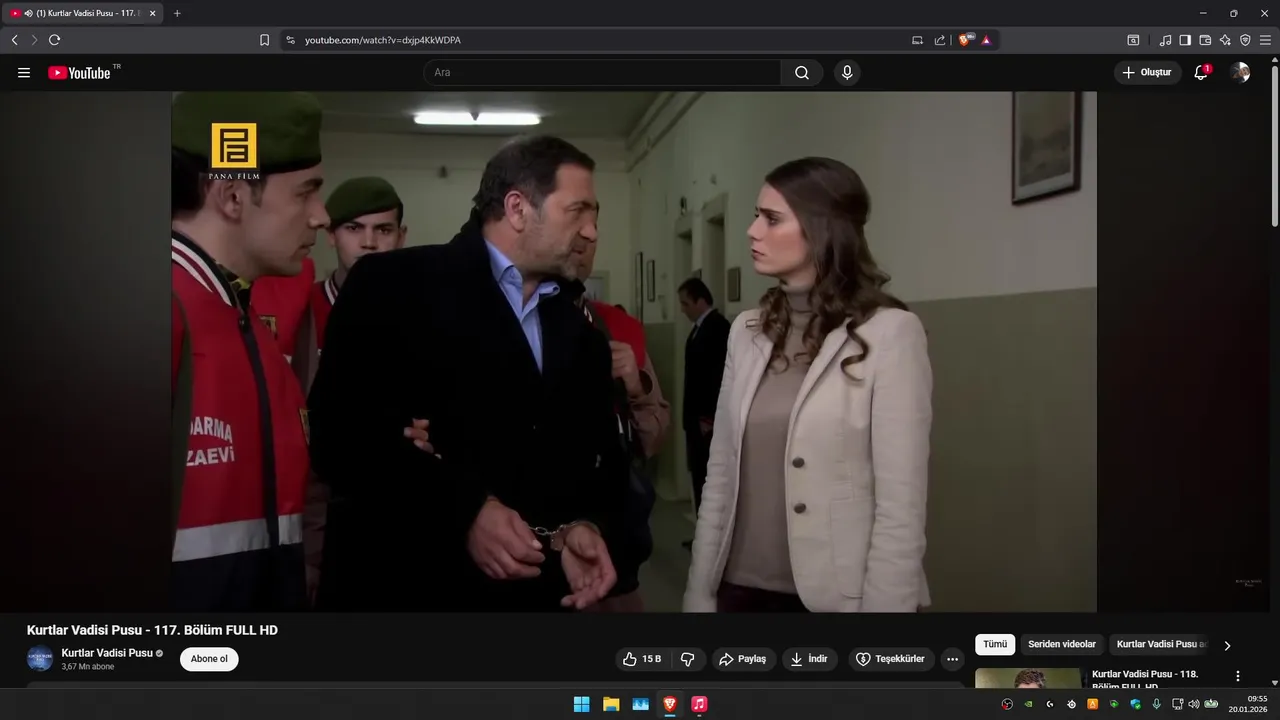The height and width of the screenshot is (720, 1280).
Task: Open NVIDIA tray icon
Action: (1028, 704)
